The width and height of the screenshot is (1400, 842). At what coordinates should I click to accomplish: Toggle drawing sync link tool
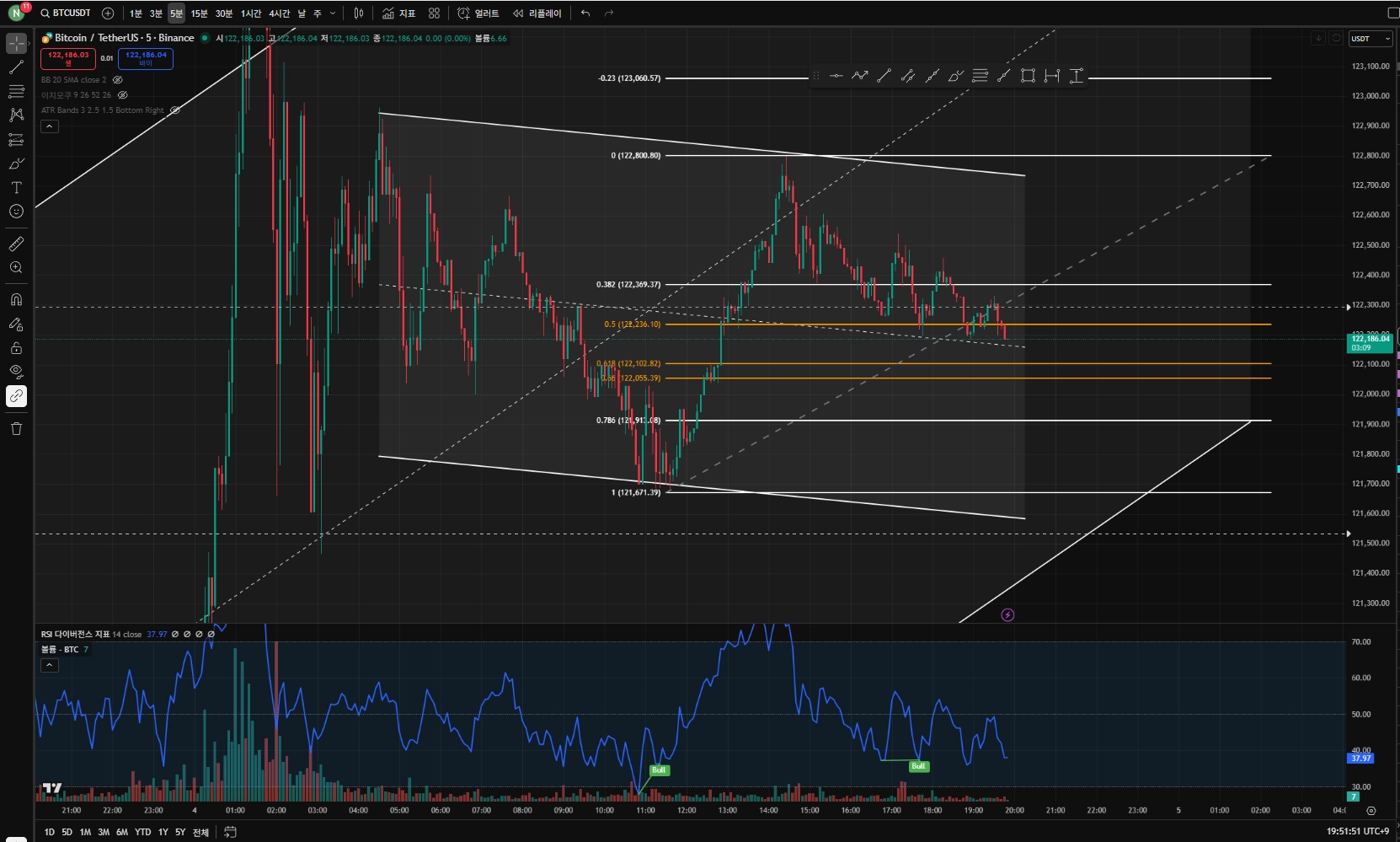(x=16, y=395)
